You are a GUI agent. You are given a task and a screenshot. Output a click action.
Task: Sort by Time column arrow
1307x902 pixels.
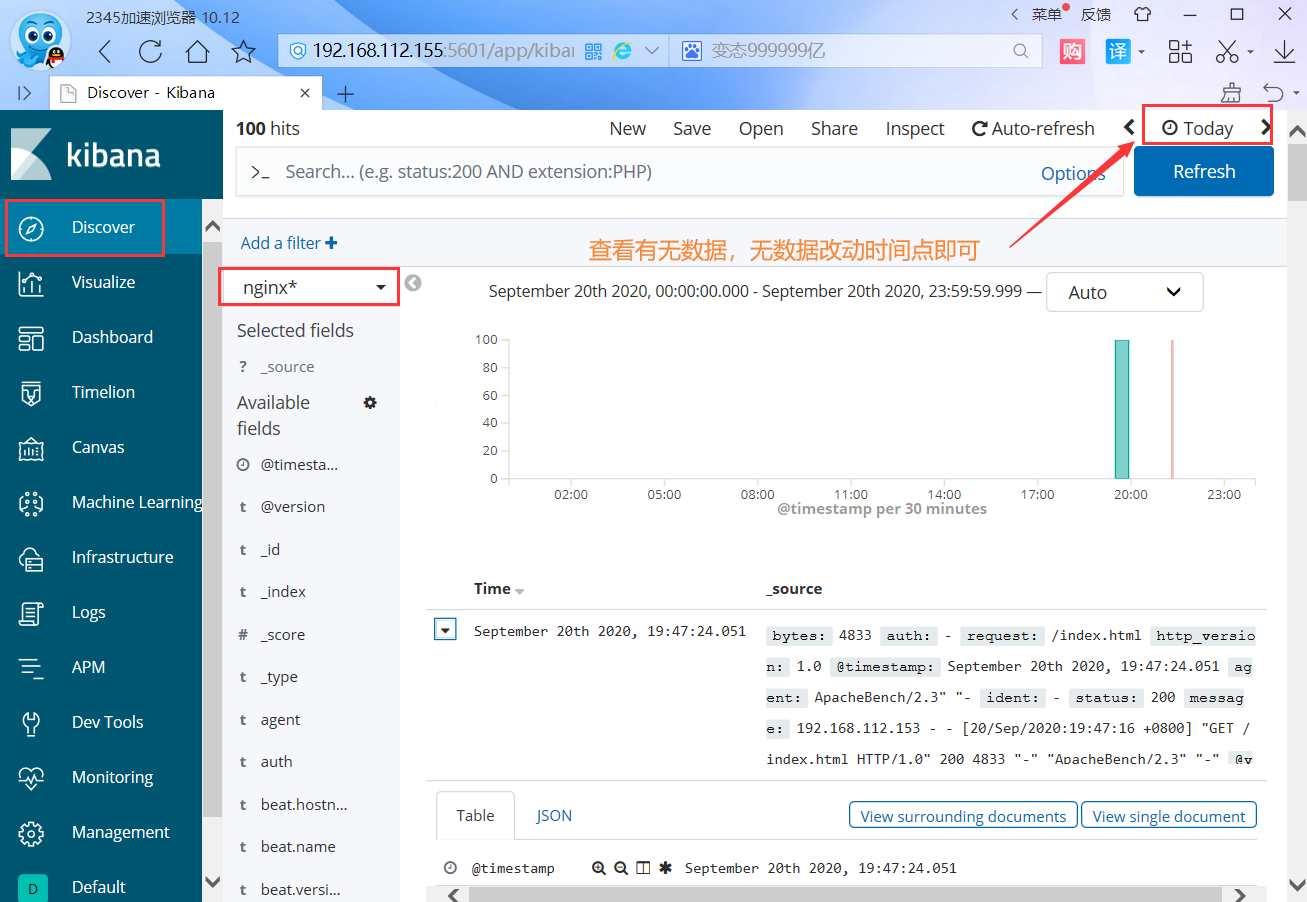[x=519, y=591]
